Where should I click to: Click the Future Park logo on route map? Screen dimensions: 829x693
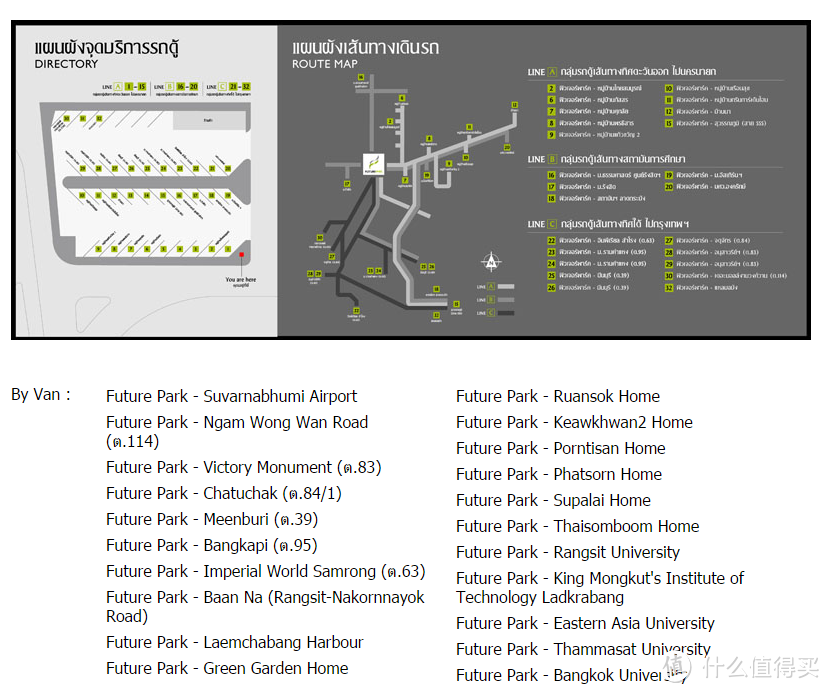[373, 164]
